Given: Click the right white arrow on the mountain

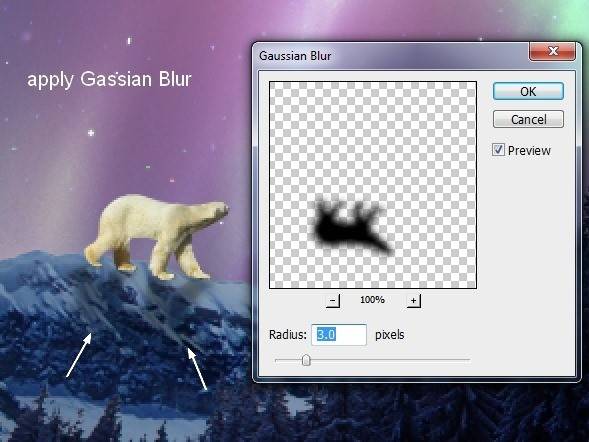Looking at the screenshot, I should coord(198,369).
